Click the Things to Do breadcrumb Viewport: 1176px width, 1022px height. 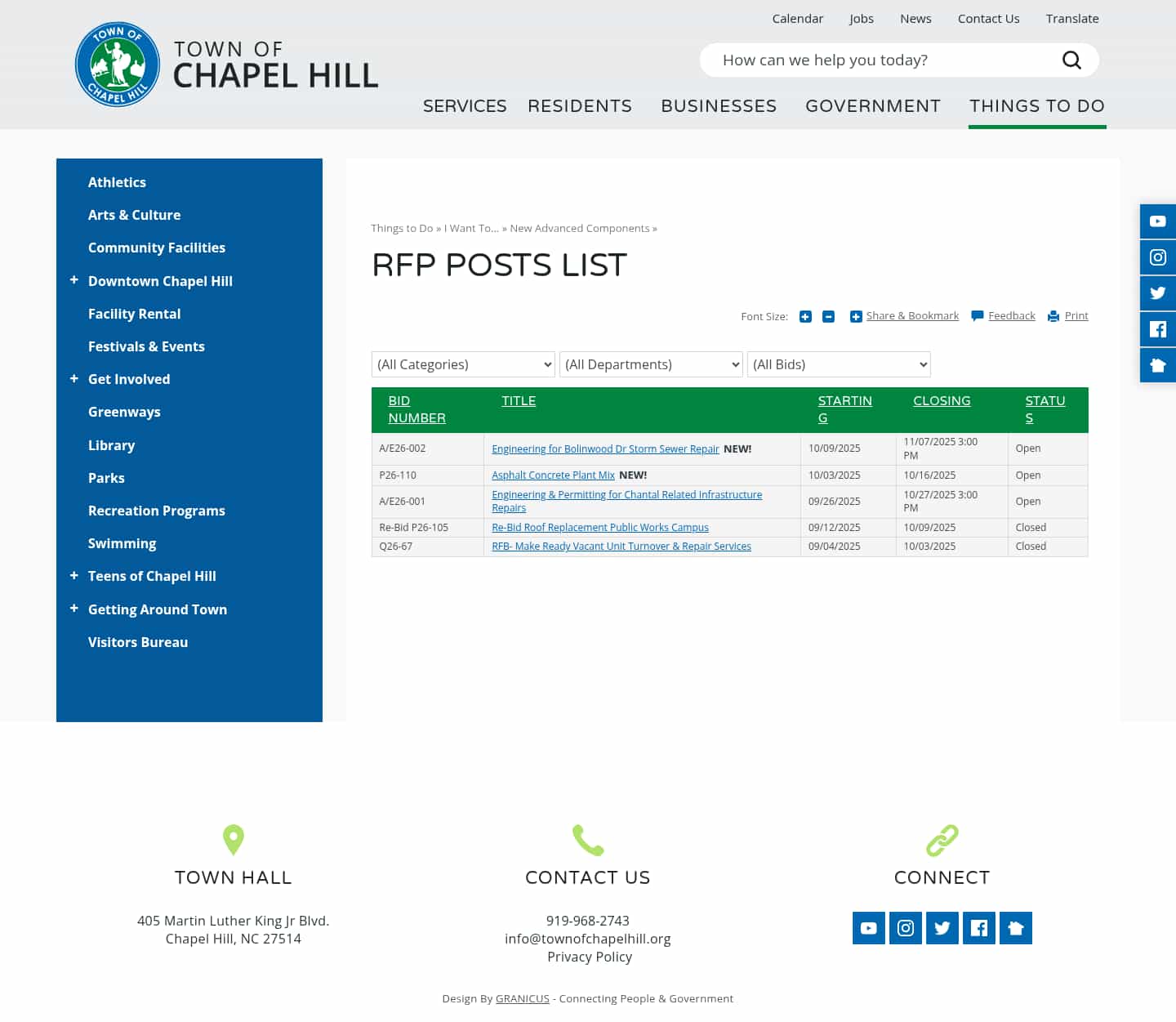click(402, 229)
